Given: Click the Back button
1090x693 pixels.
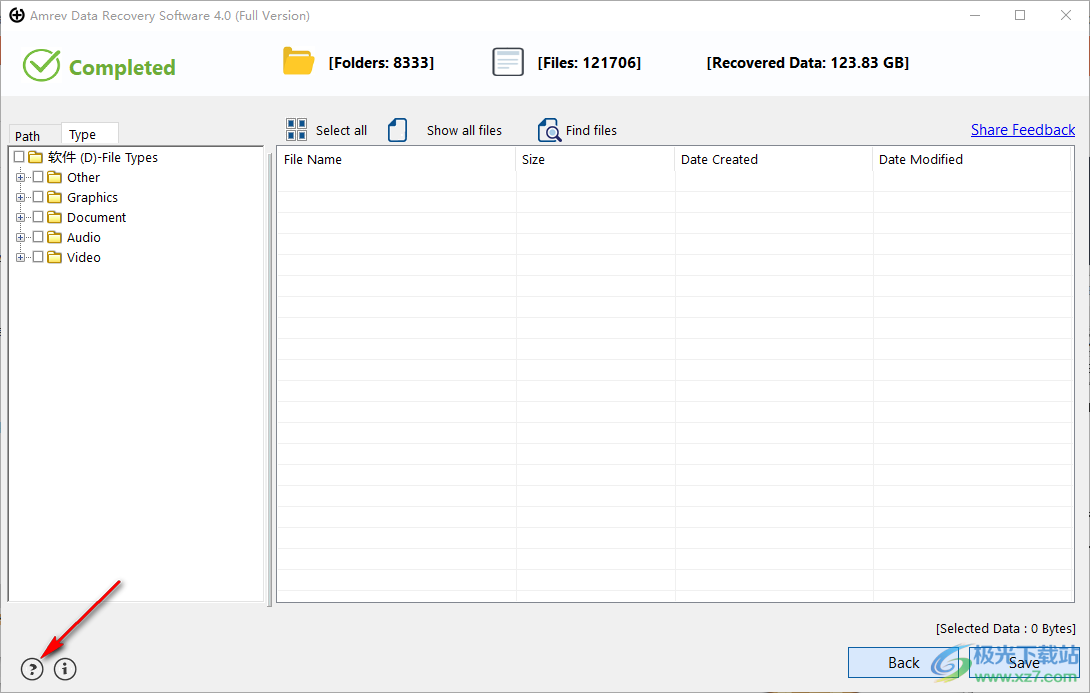Looking at the screenshot, I should pyautogui.click(x=903, y=662).
